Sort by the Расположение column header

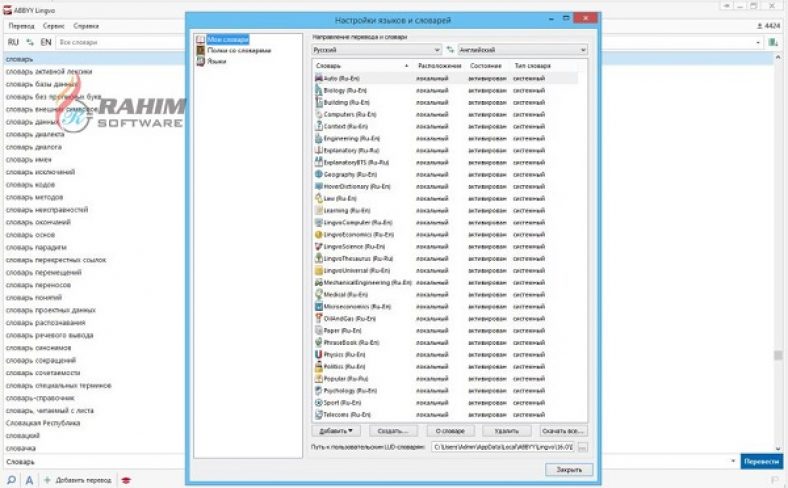[x=439, y=66]
